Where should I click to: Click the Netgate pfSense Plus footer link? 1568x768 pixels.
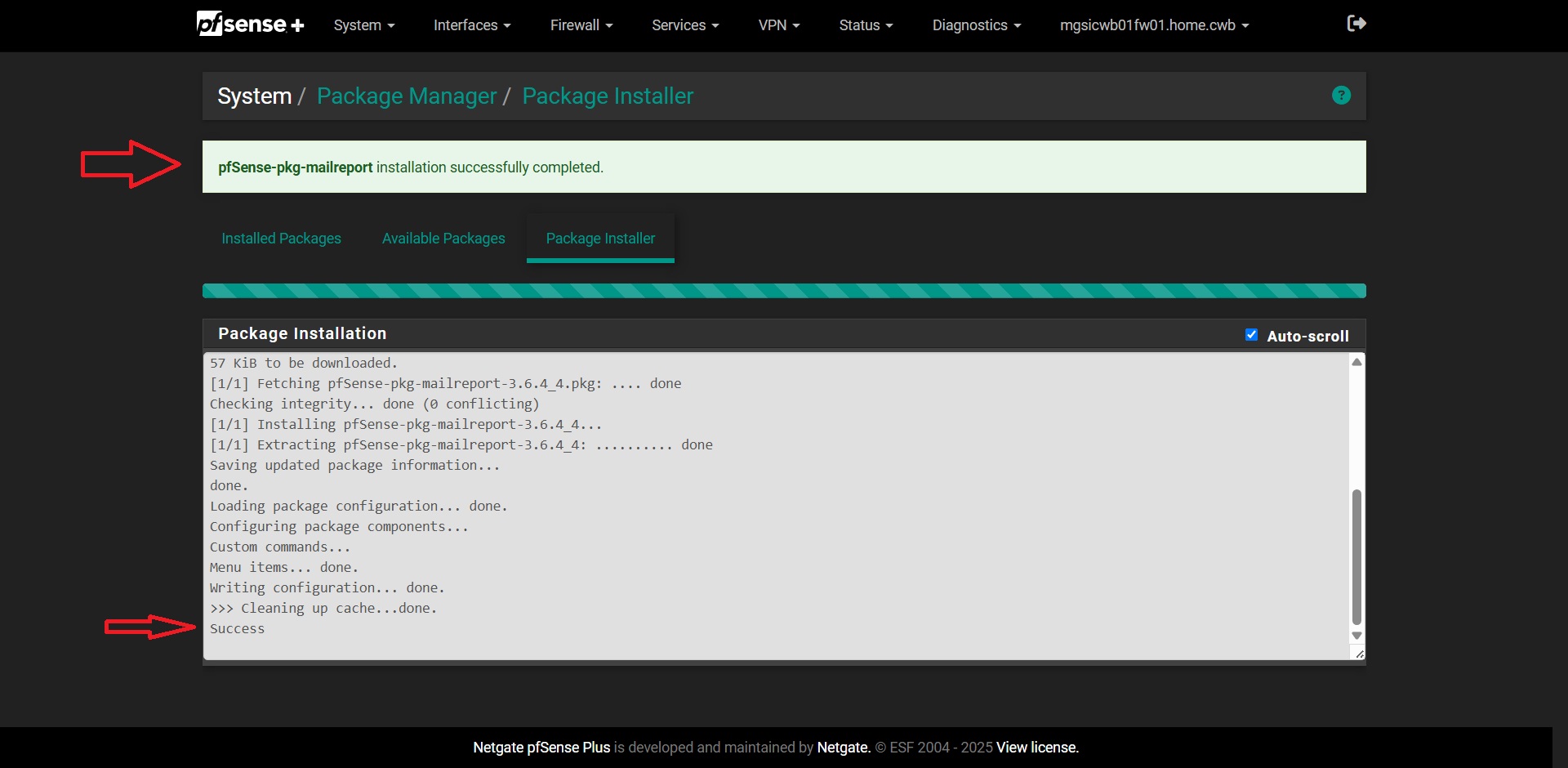tap(541, 748)
